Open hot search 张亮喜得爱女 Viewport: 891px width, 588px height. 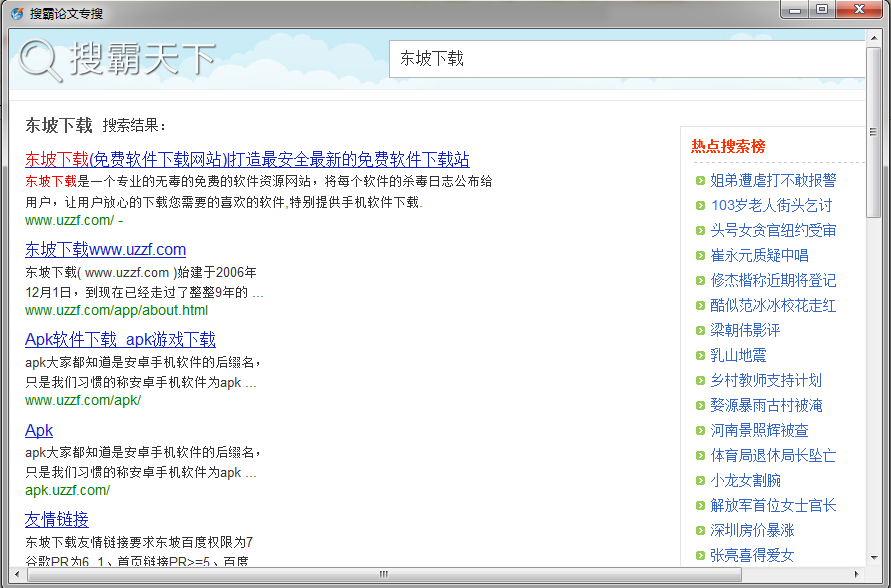click(x=752, y=556)
